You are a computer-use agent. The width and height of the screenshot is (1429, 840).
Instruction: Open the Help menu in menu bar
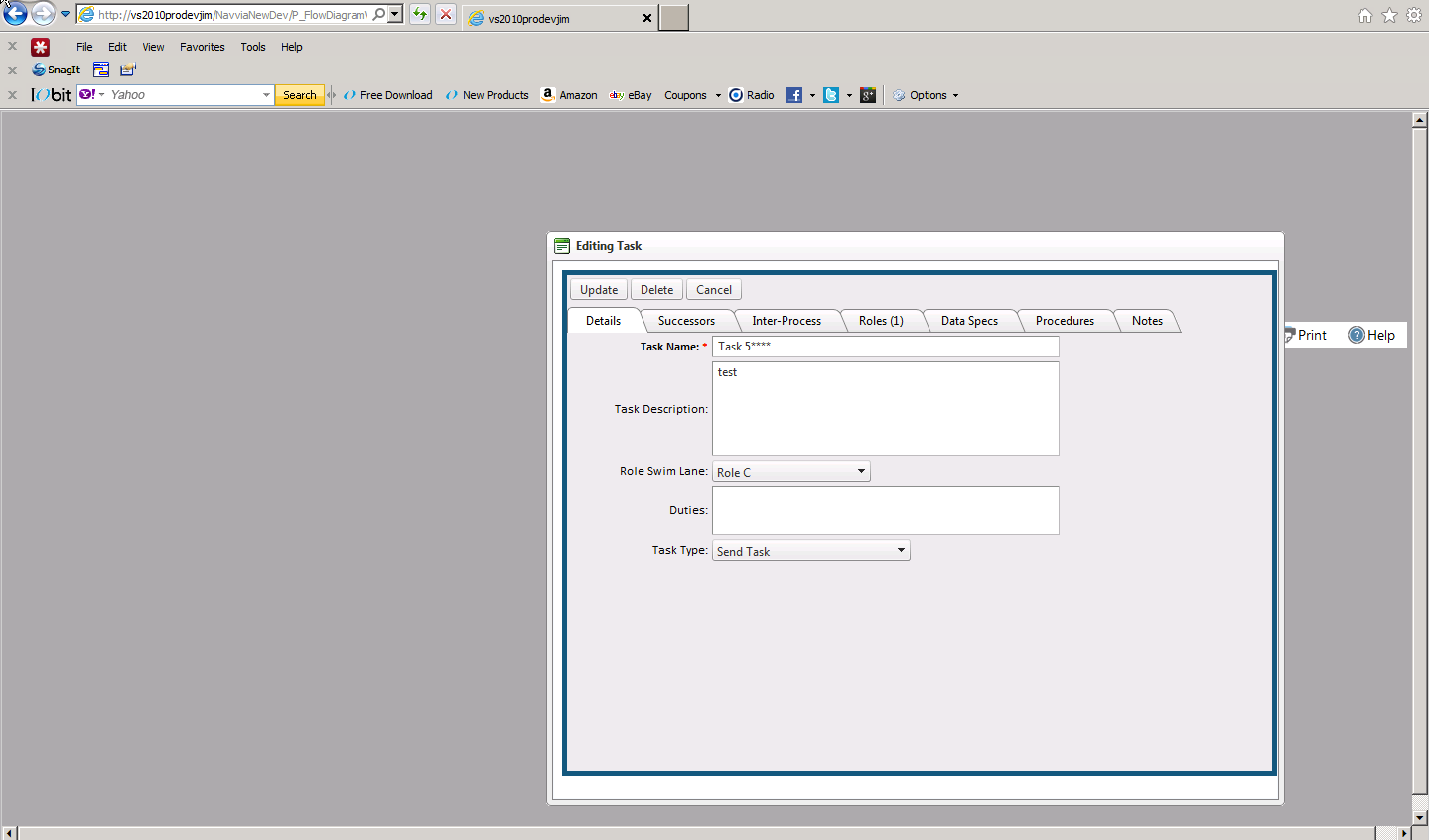(x=292, y=47)
